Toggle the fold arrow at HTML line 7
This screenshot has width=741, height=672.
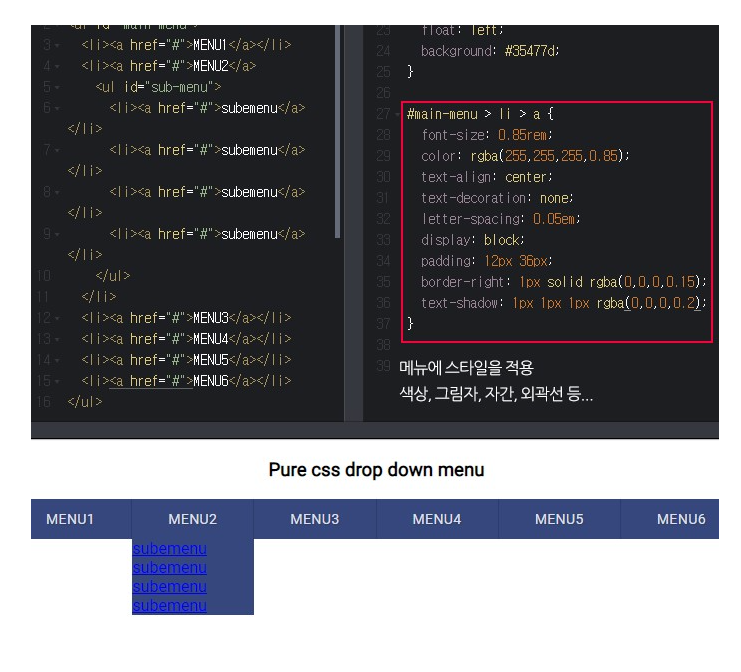click(57, 151)
